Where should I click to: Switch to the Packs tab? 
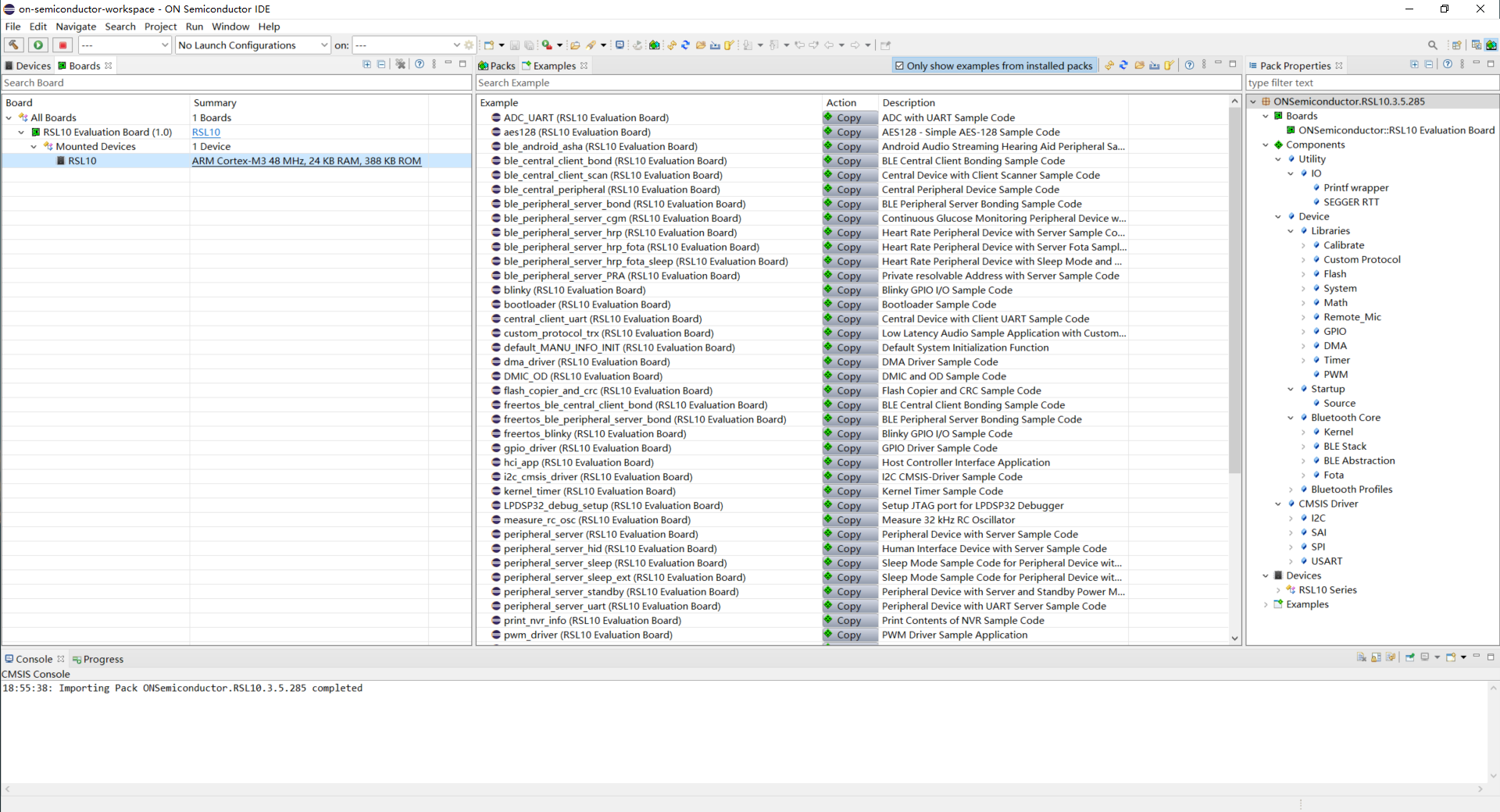[497, 66]
